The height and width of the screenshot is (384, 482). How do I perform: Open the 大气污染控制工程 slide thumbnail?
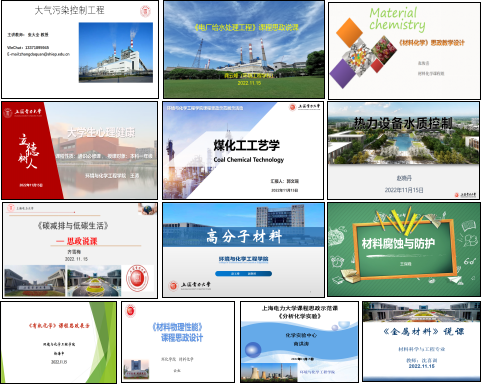80,49
